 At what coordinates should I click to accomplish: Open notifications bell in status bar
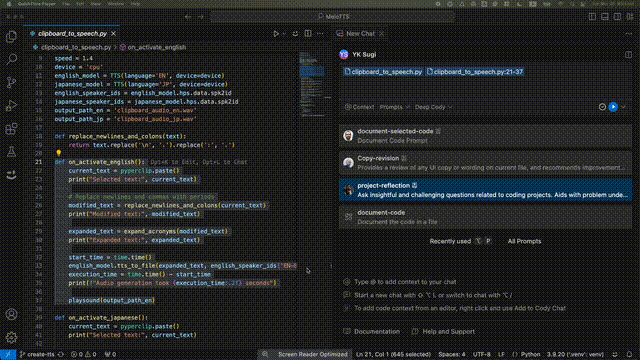click(629, 354)
